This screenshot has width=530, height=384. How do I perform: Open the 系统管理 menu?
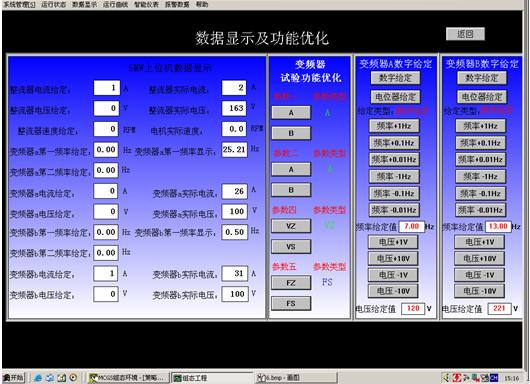(19, 4)
